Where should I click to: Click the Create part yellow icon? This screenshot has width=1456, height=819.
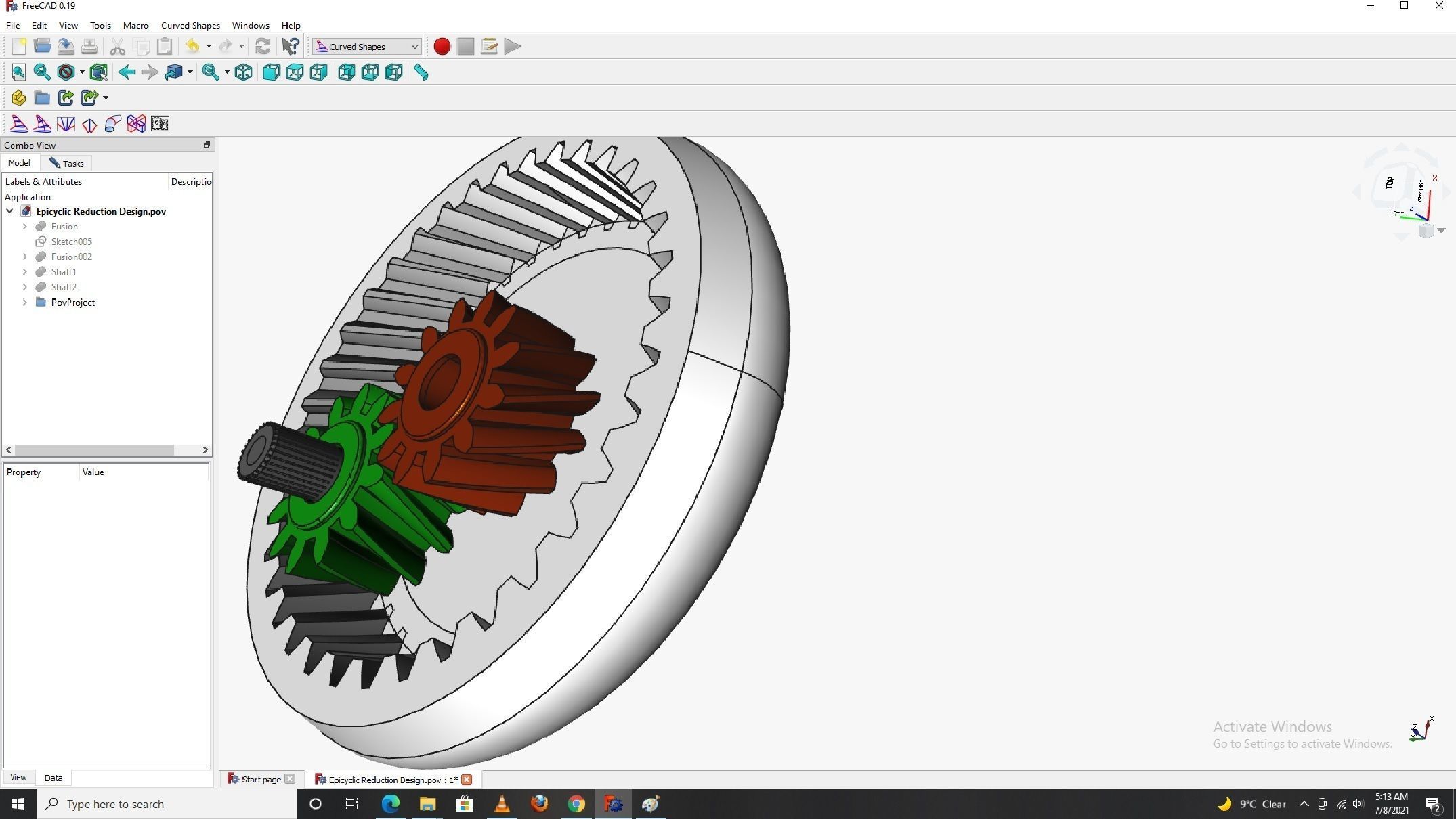coord(18,97)
